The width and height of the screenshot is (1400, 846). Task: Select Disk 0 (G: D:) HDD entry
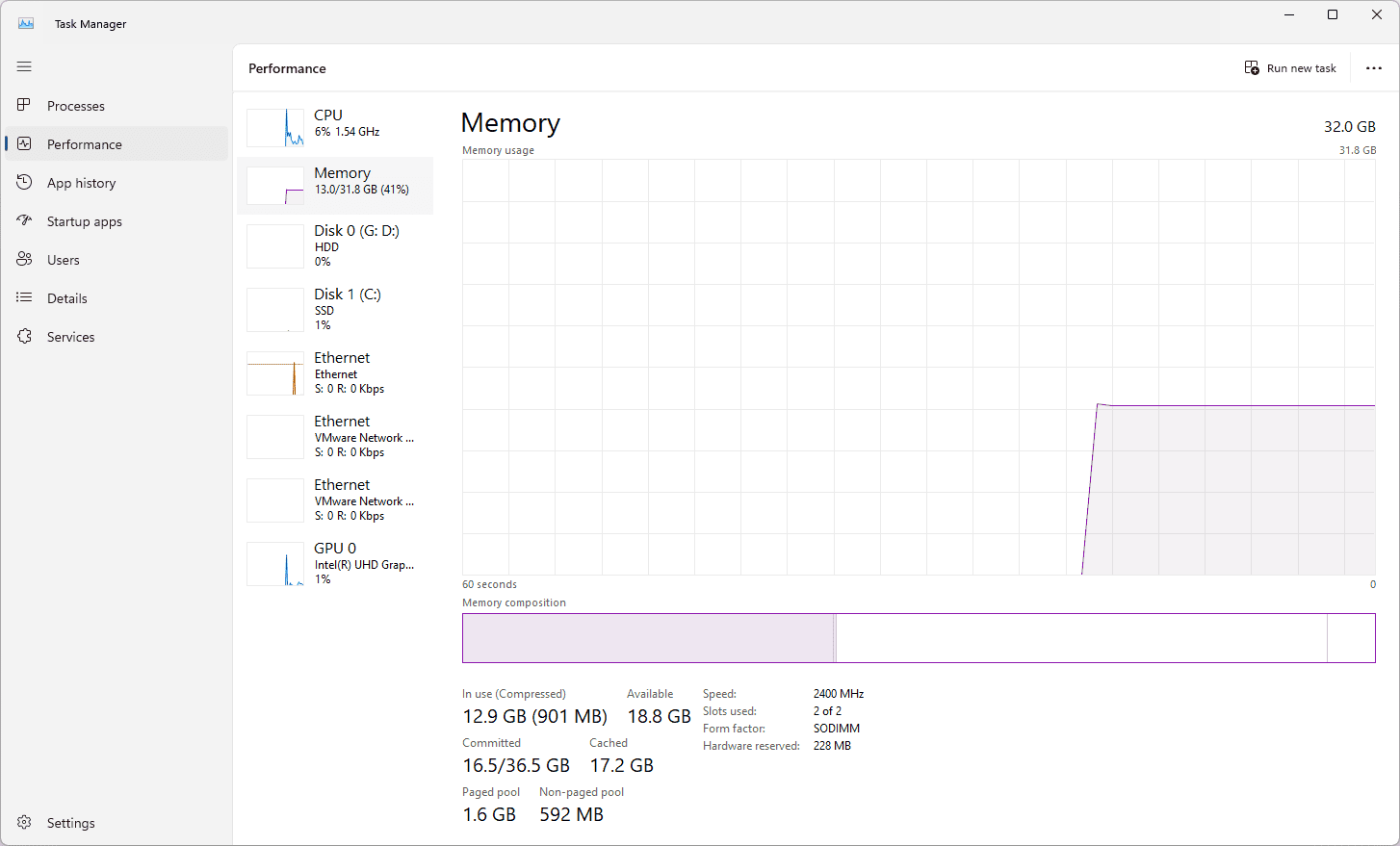point(335,245)
